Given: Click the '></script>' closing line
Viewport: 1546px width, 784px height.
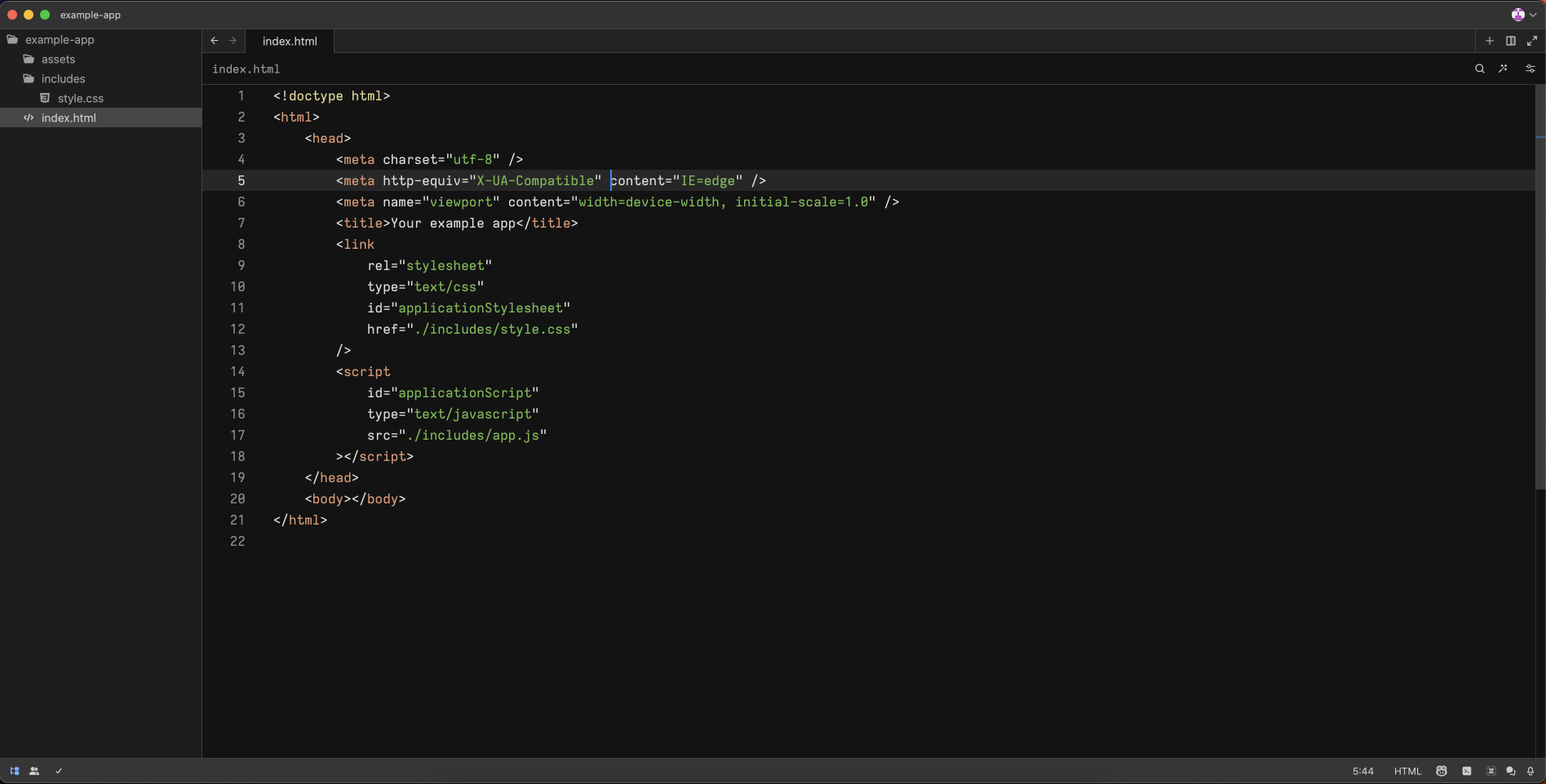Looking at the screenshot, I should 374,456.
